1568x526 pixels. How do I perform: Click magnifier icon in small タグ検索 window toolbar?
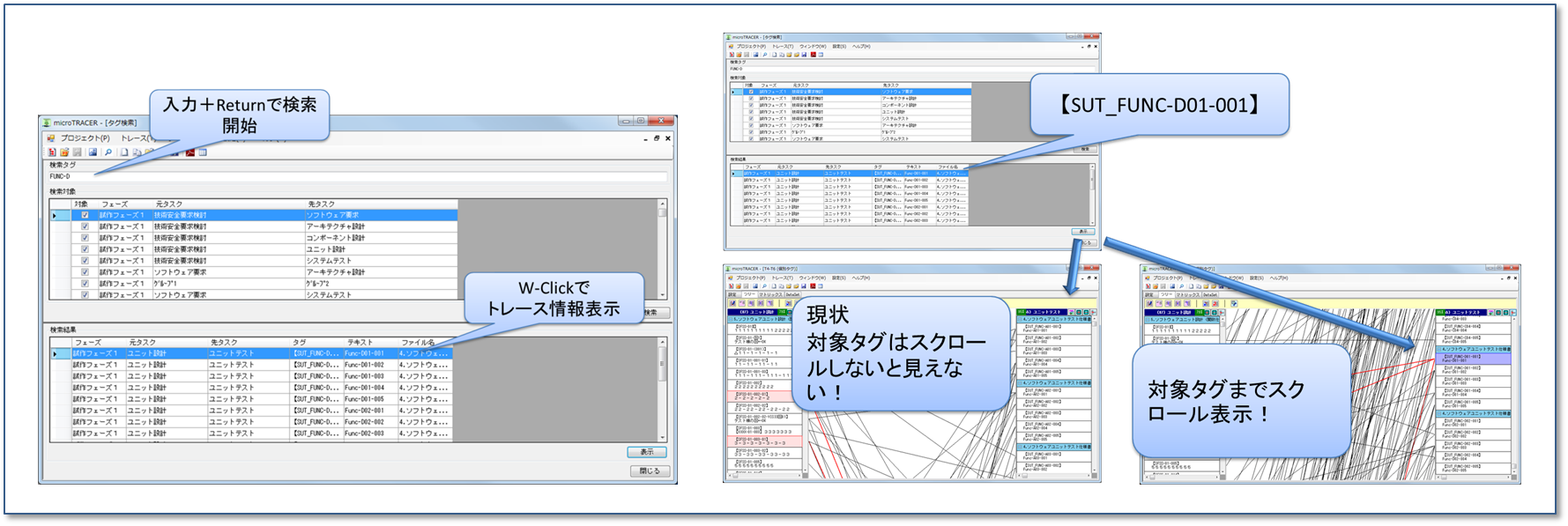pos(765,55)
